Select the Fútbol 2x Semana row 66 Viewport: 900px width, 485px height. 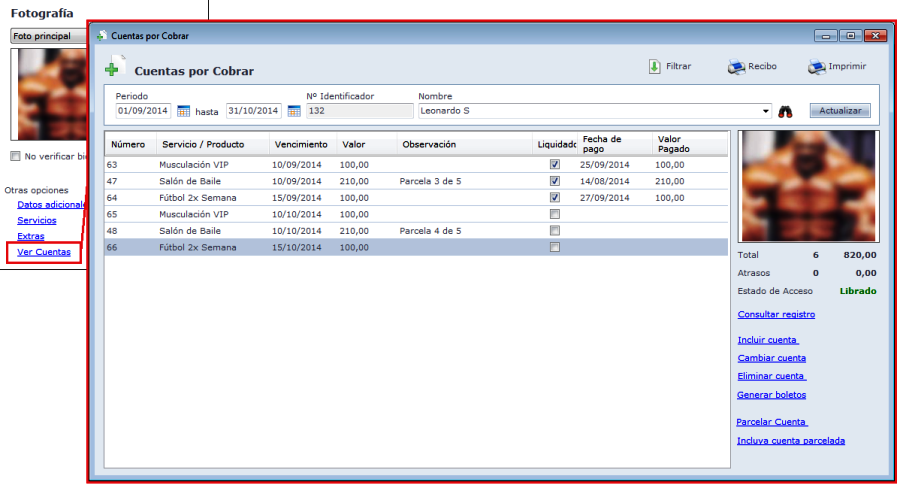300,247
